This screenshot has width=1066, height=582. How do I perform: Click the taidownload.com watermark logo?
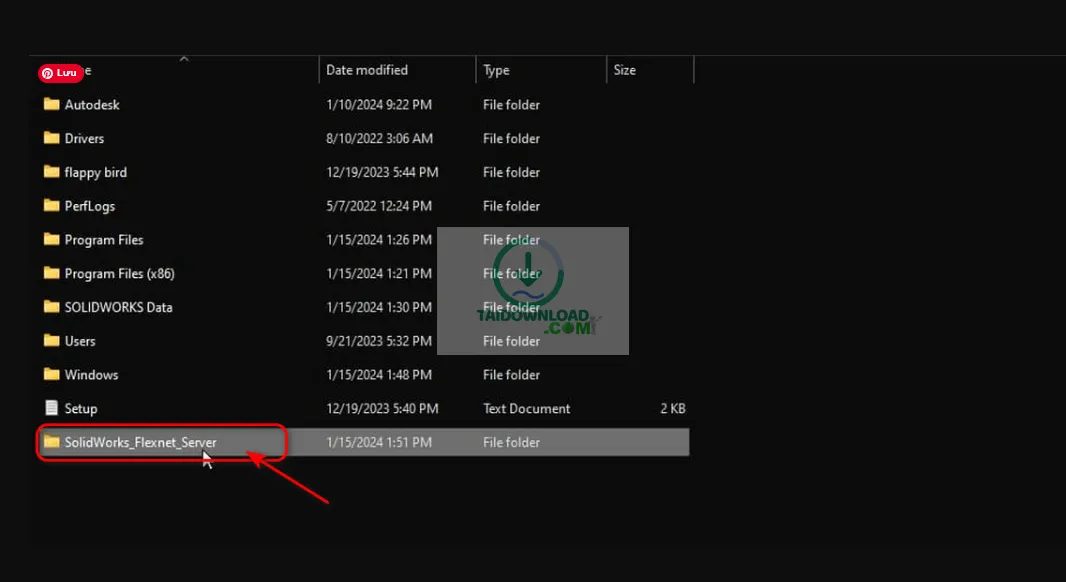coord(533,291)
